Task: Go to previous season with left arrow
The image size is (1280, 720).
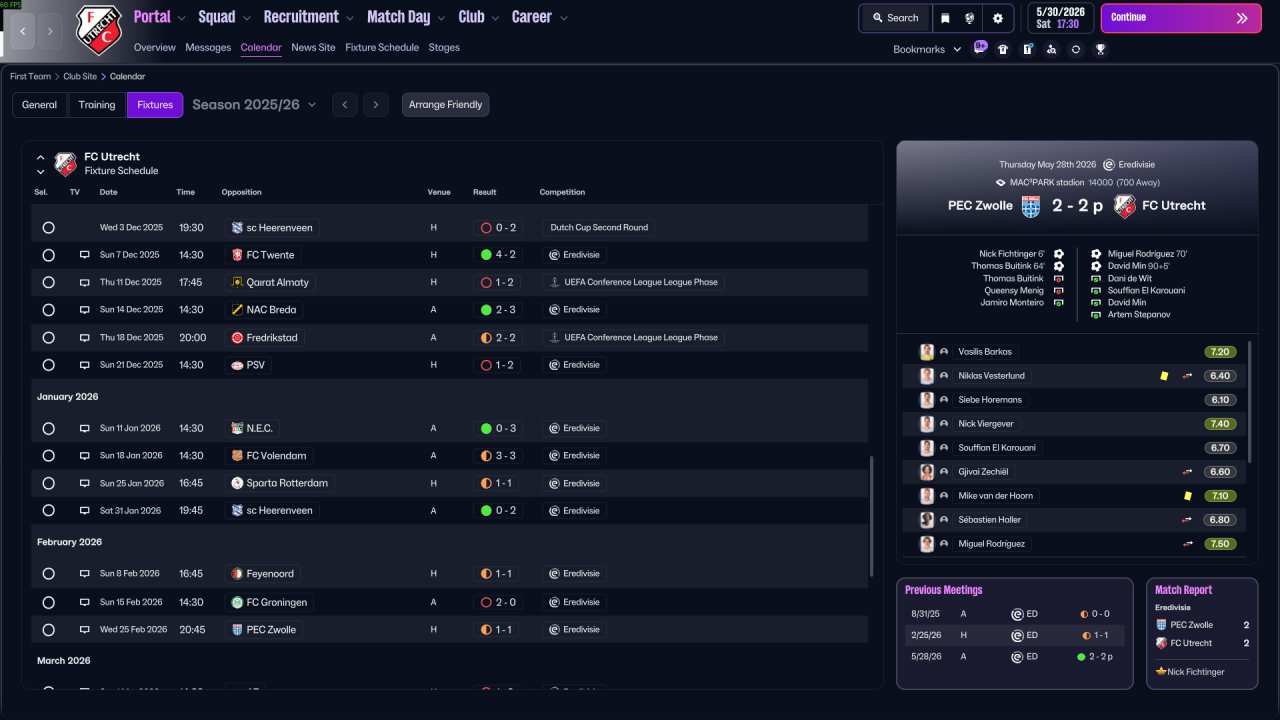Action: click(344, 105)
